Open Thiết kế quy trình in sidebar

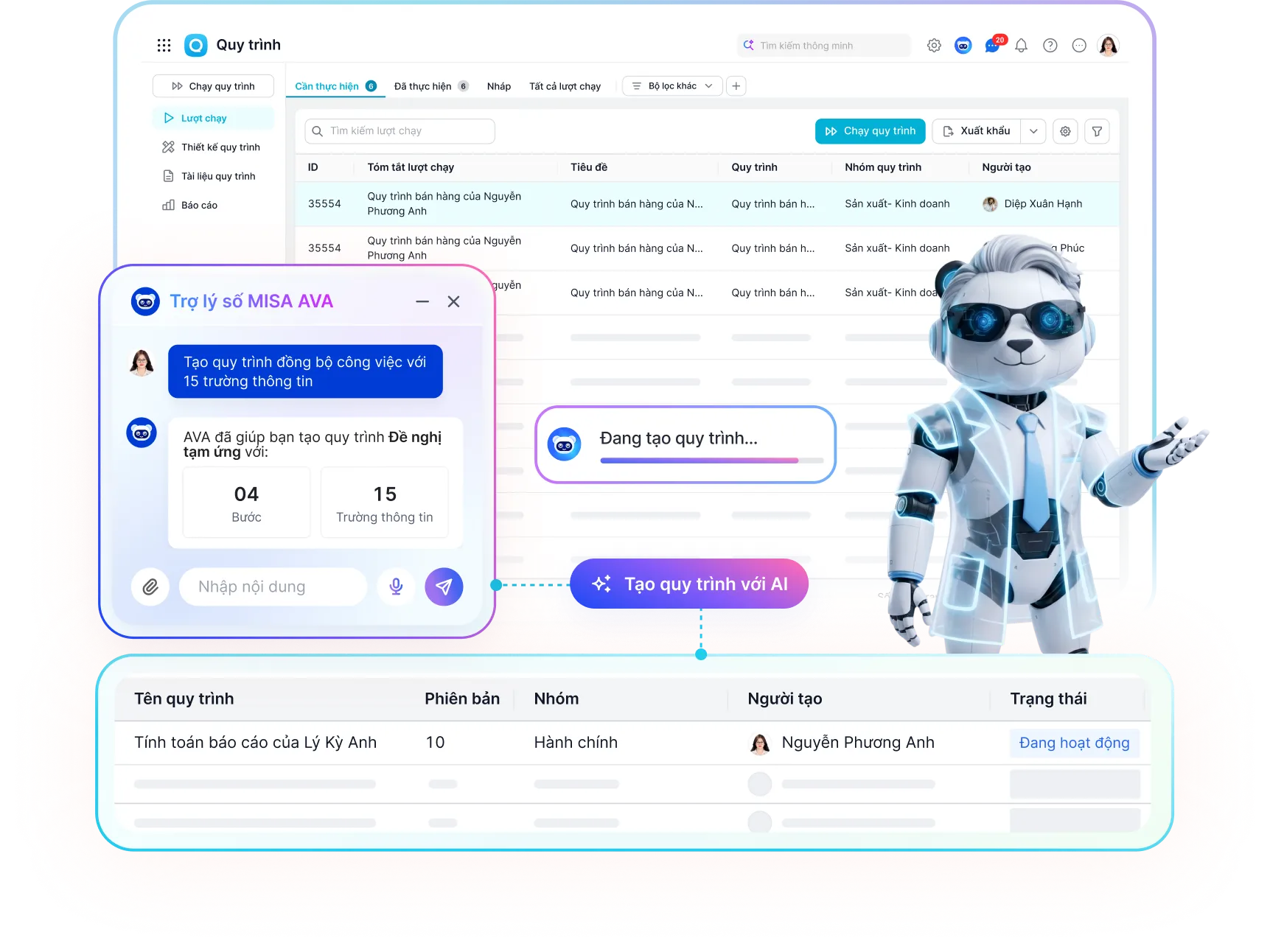click(x=213, y=147)
